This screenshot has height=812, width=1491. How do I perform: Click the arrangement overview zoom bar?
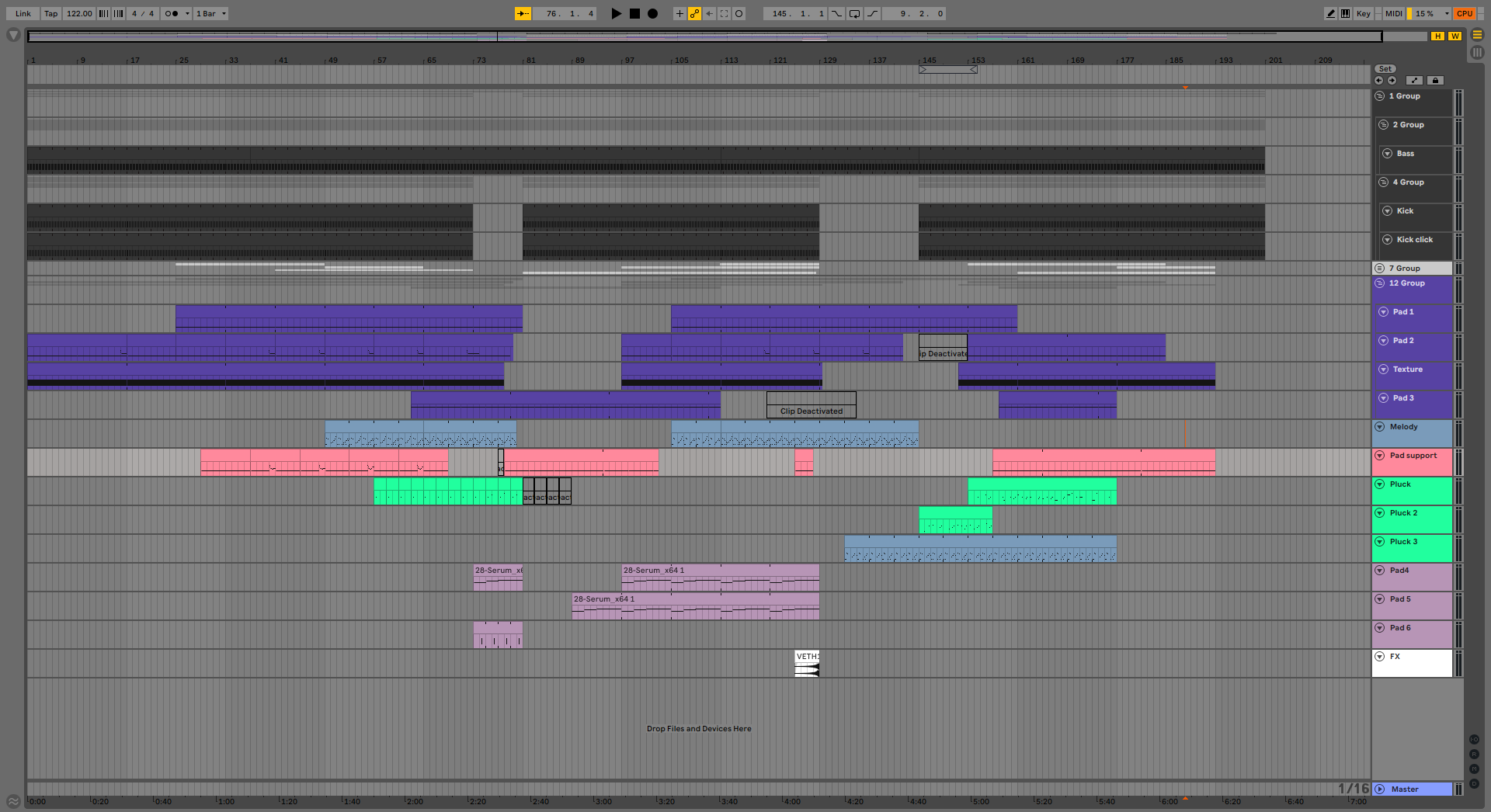pyautogui.click(x=704, y=36)
